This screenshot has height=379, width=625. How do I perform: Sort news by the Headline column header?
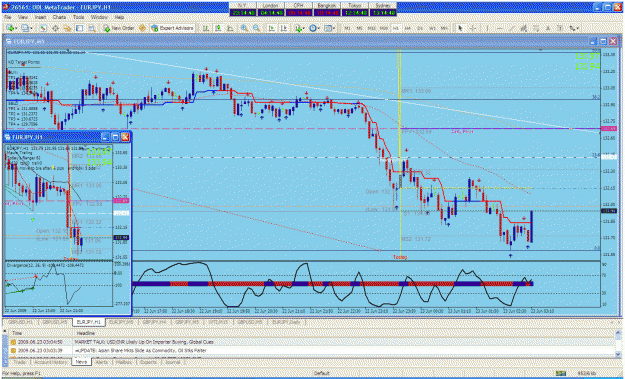pos(345,333)
